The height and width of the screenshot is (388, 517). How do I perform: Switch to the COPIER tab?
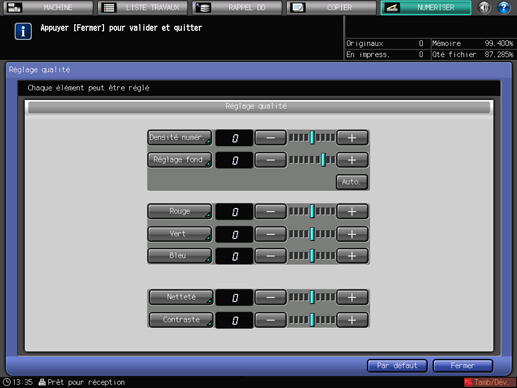[x=331, y=7]
